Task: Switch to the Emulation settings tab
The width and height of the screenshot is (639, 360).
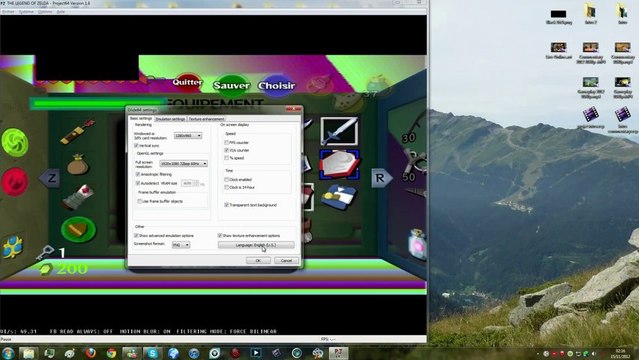Action: (170, 119)
